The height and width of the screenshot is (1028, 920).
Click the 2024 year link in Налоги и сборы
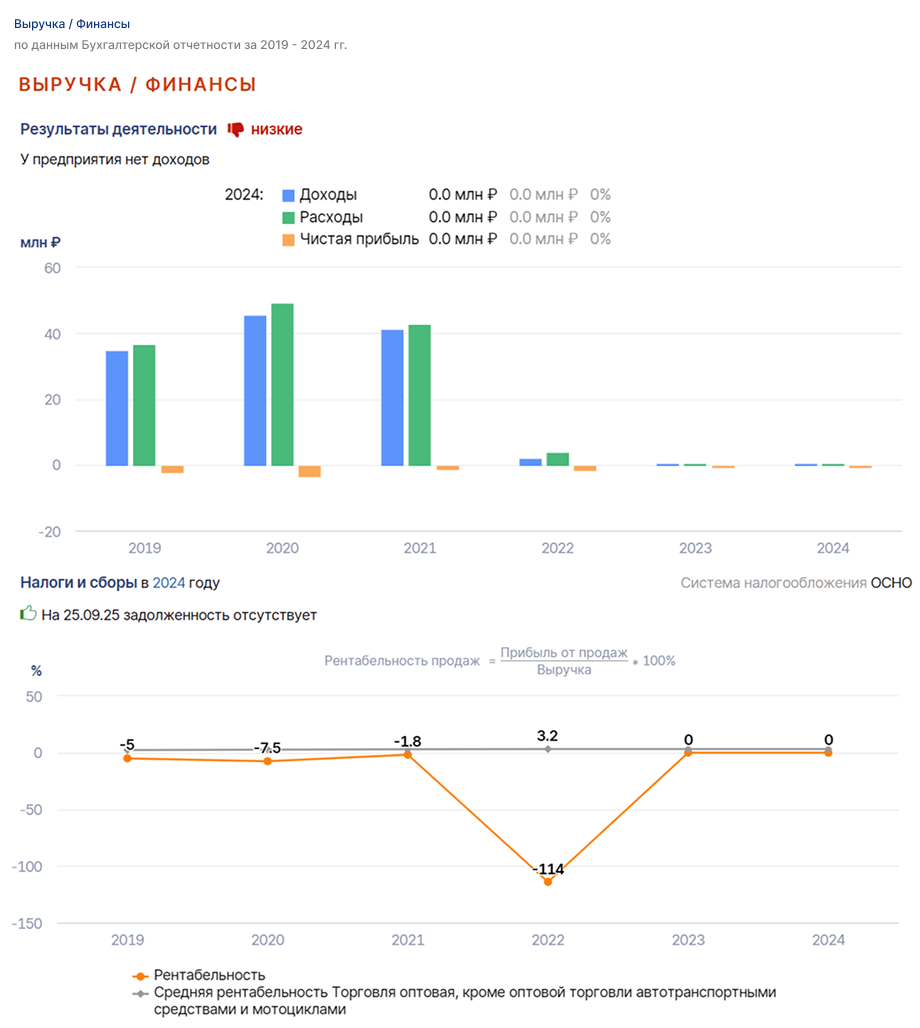pyautogui.click(x=169, y=582)
